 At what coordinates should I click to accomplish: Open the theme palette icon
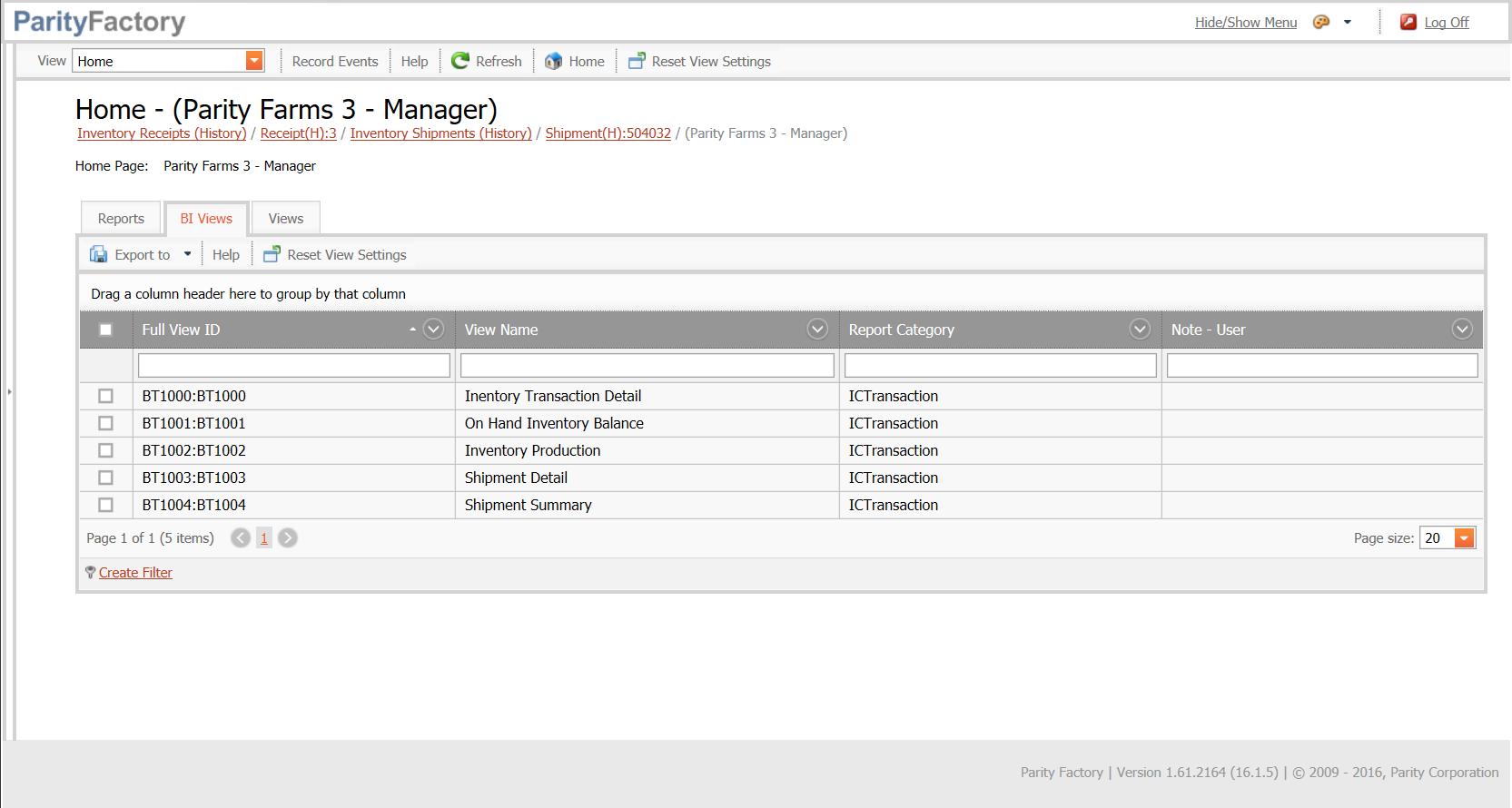pos(1321,22)
